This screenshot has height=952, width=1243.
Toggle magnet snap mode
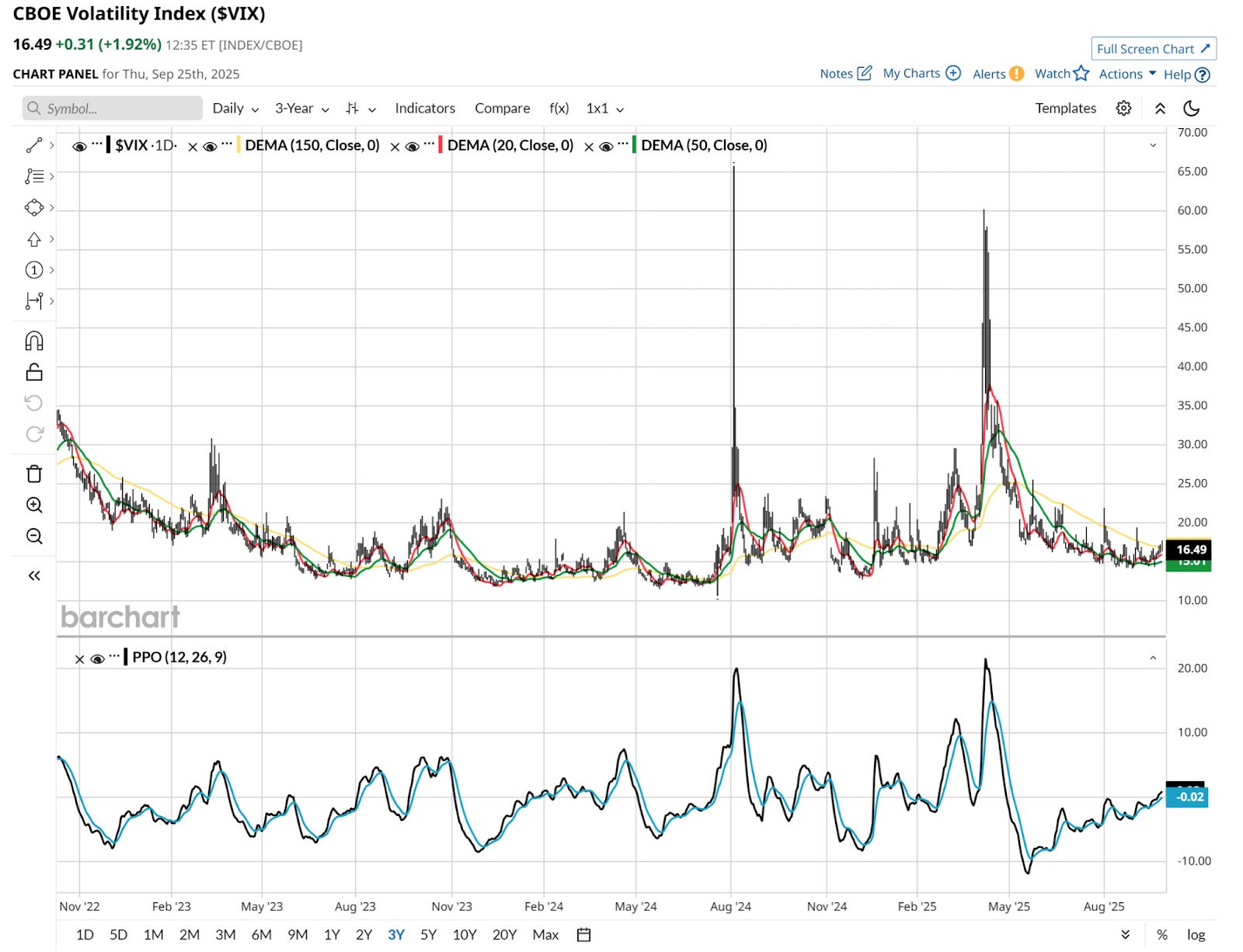point(34,341)
